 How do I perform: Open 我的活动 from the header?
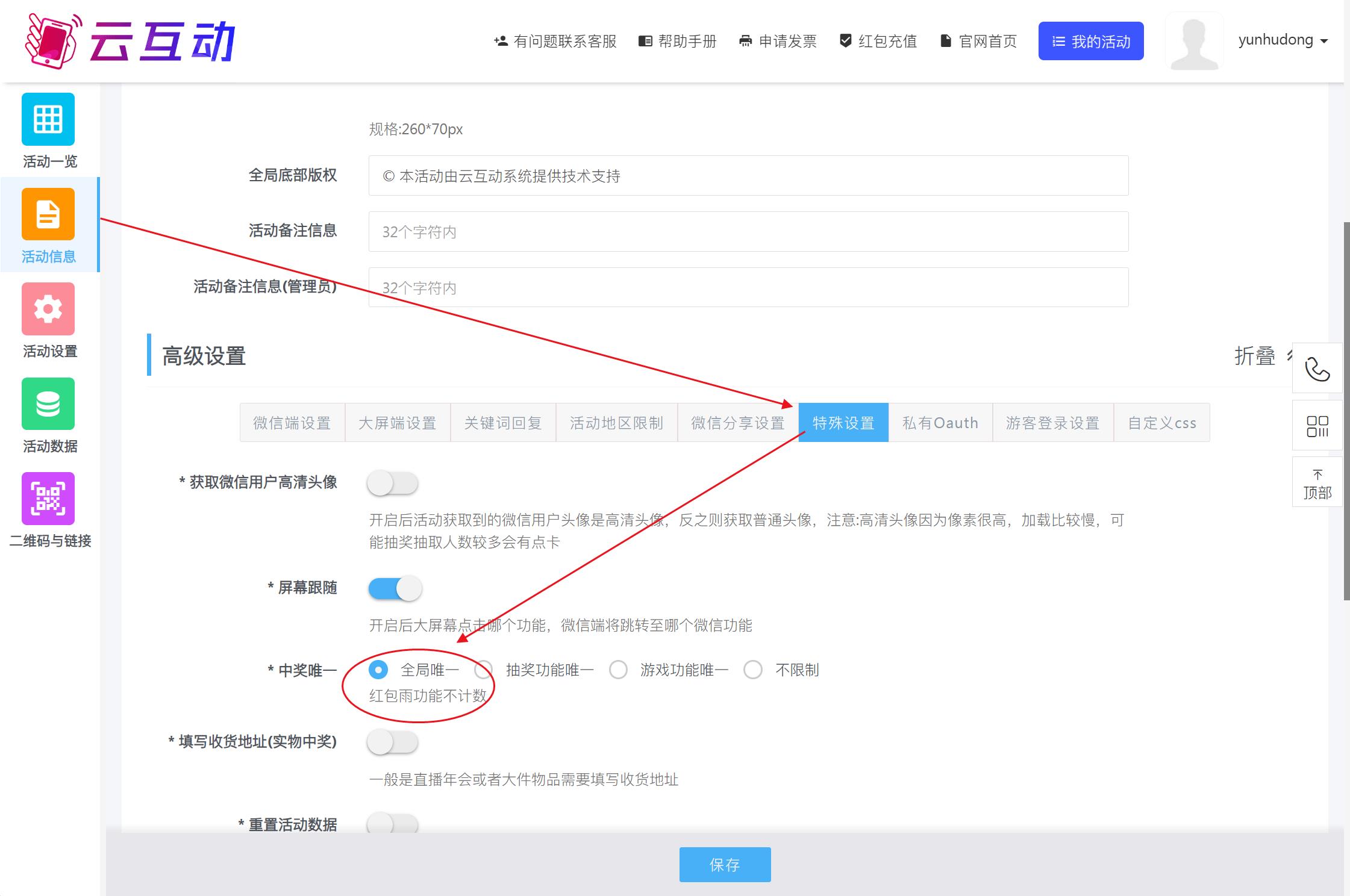pos(1091,40)
